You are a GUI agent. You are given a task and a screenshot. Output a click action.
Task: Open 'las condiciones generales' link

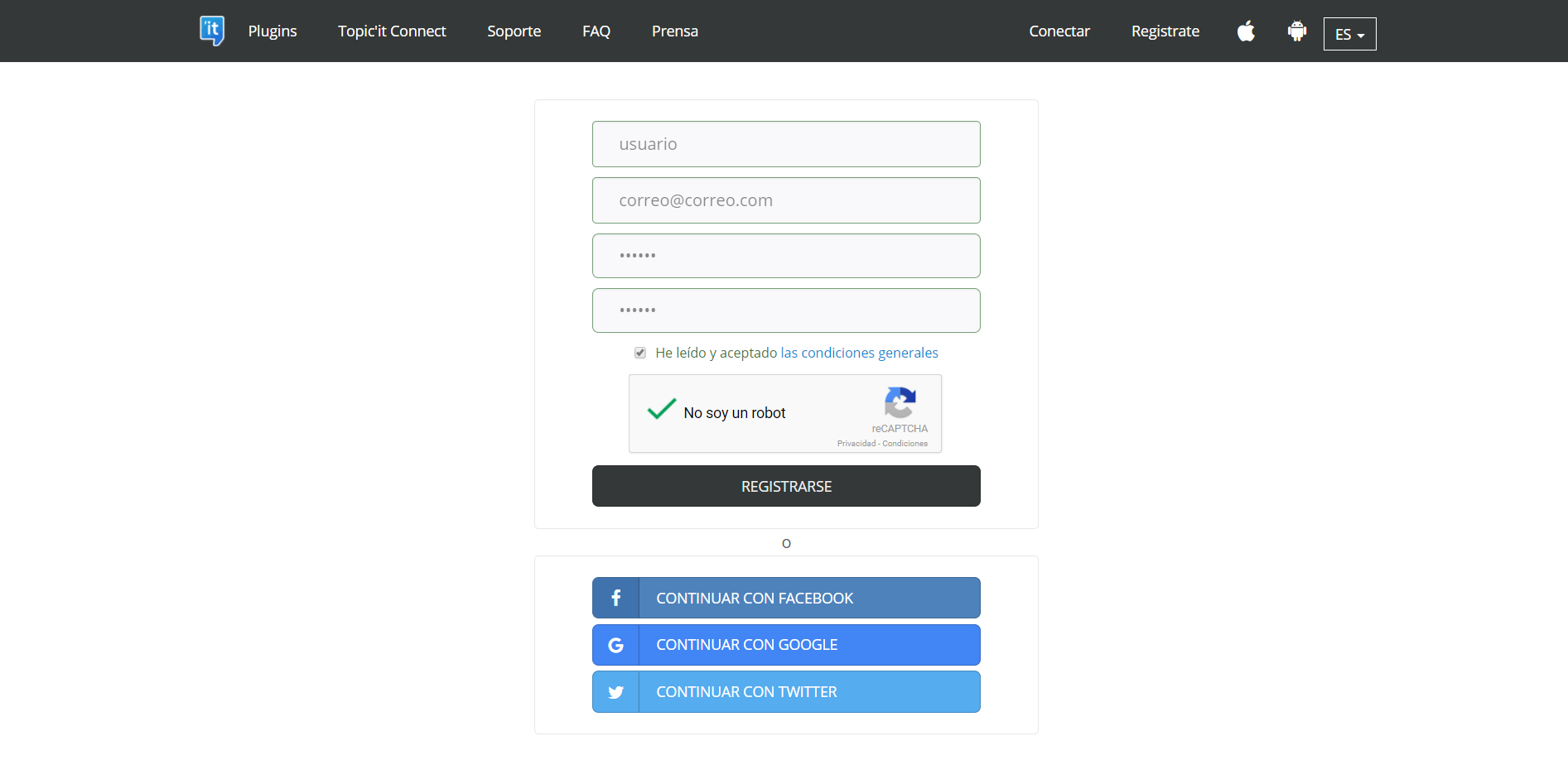tap(859, 353)
